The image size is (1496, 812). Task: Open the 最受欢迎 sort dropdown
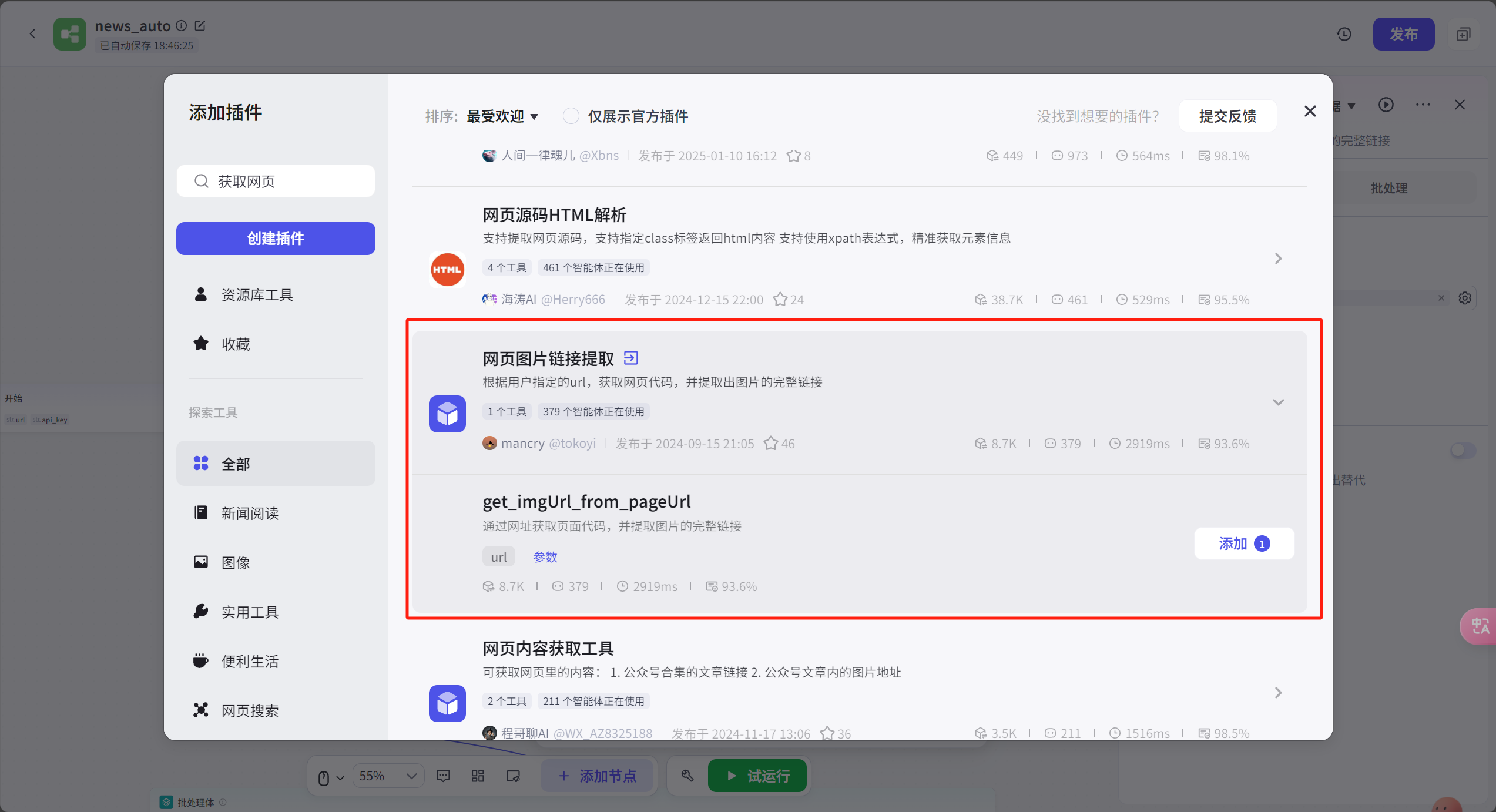pyautogui.click(x=502, y=116)
